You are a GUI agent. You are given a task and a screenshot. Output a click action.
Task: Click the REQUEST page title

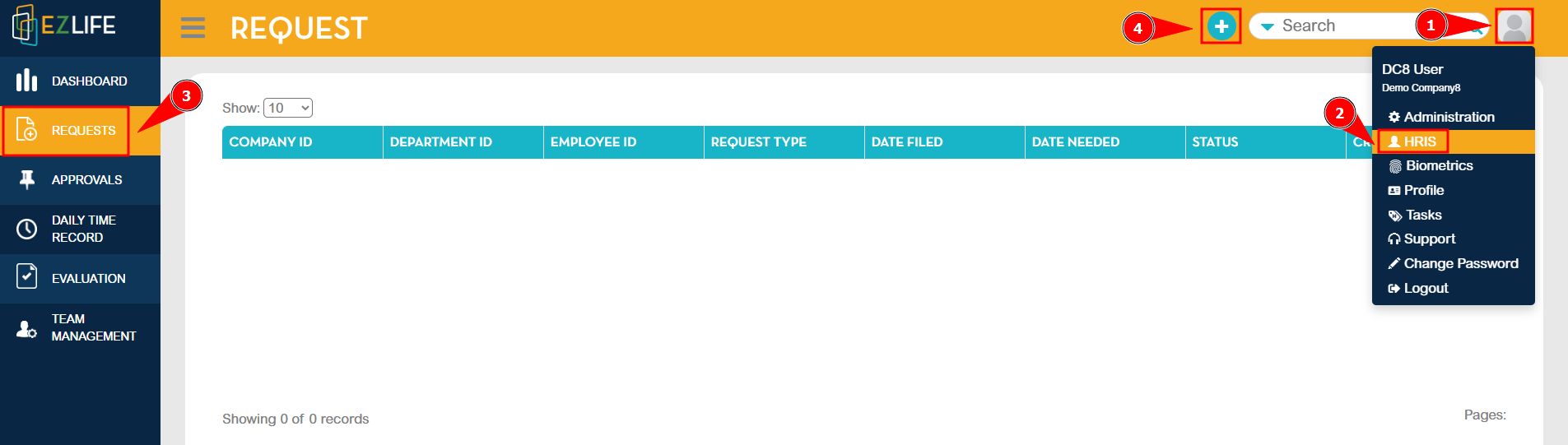(299, 29)
